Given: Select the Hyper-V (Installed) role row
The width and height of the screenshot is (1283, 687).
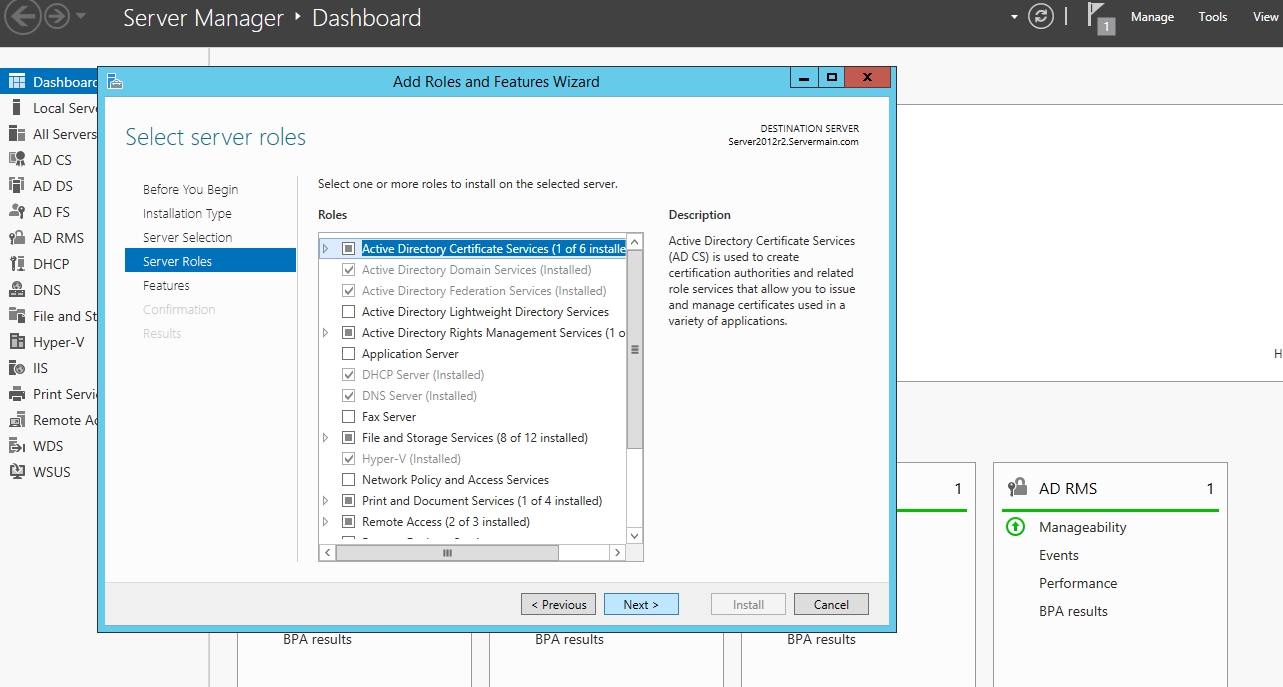Looking at the screenshot, I should pos(472,459).
